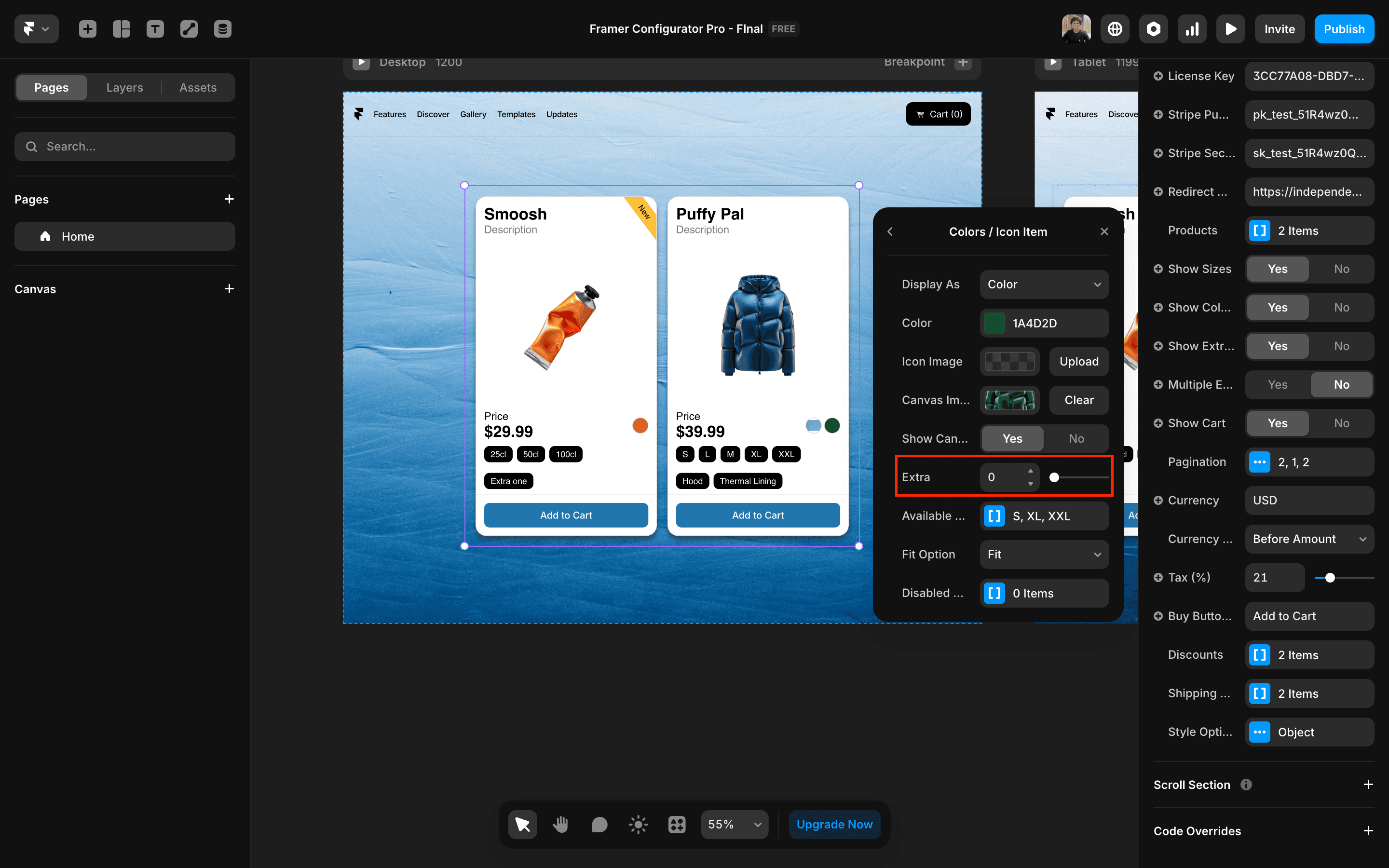Select the Text tool icon
Screen dimensions: 1389x868
155,29
